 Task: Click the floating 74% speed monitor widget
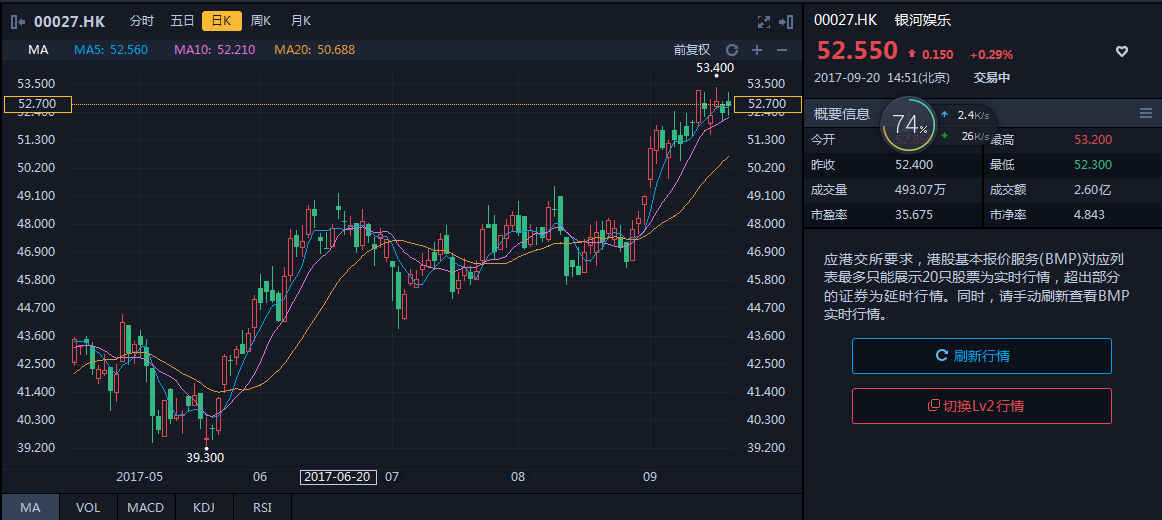909,125
